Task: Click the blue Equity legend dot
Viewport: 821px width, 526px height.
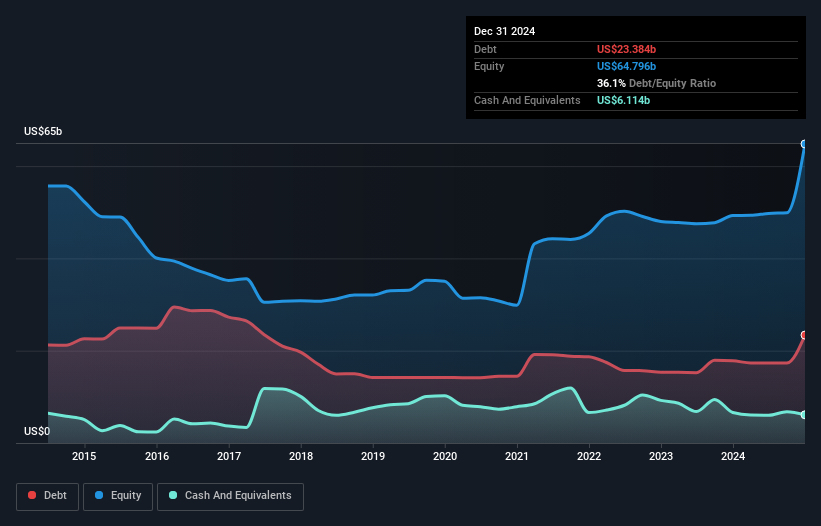Action: tap(99, 495)
